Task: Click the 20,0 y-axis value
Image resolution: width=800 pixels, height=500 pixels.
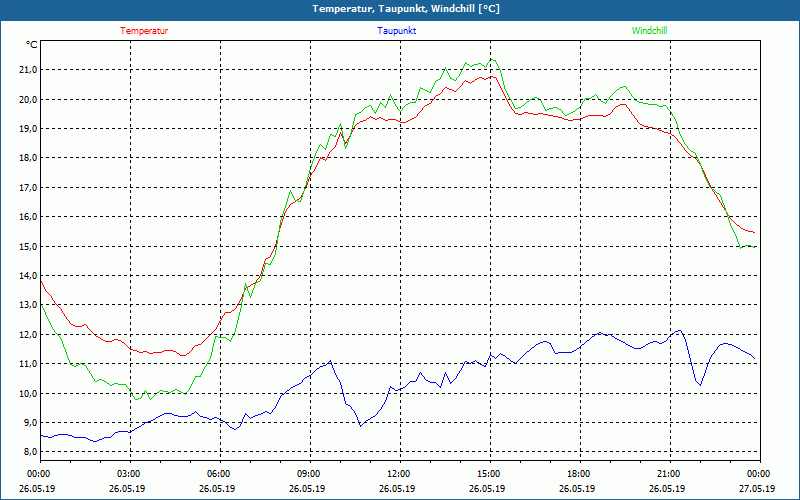Action: (29, 99)
